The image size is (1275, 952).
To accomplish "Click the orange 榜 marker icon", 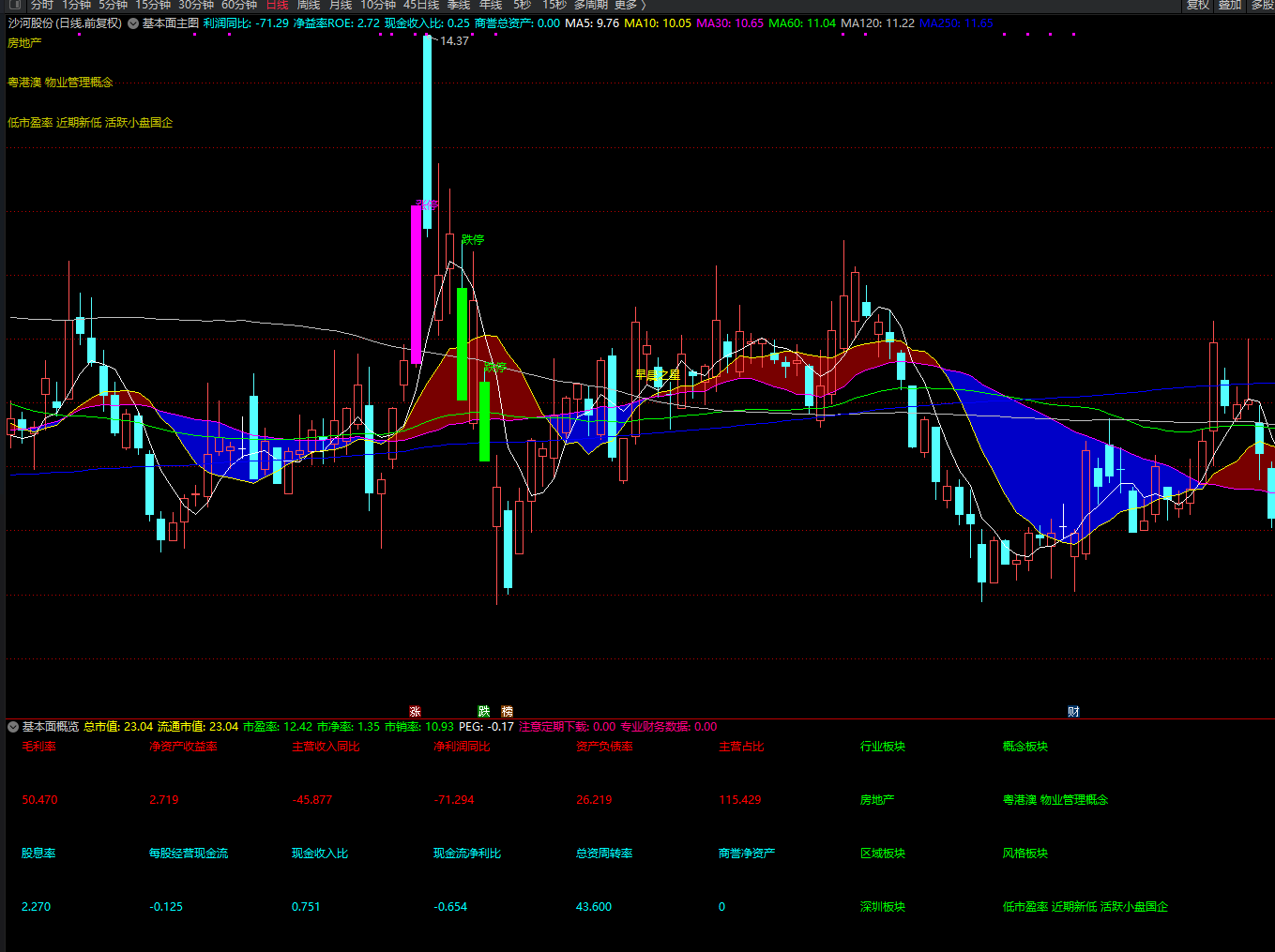I will click(507, 712).
